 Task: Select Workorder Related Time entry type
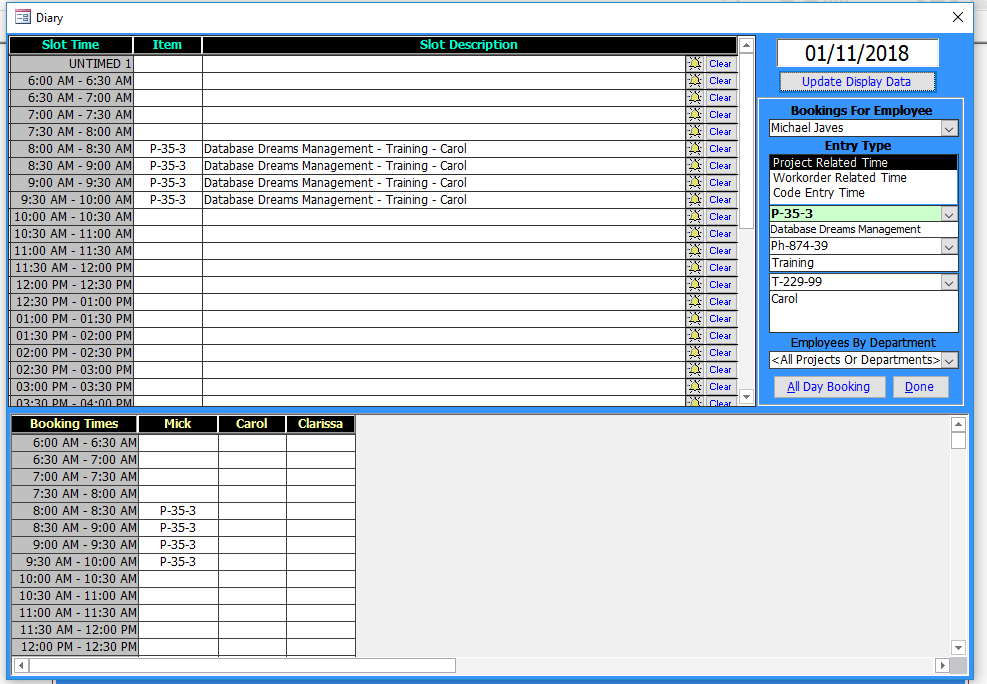pyautogui.click(x=863, y=177)
